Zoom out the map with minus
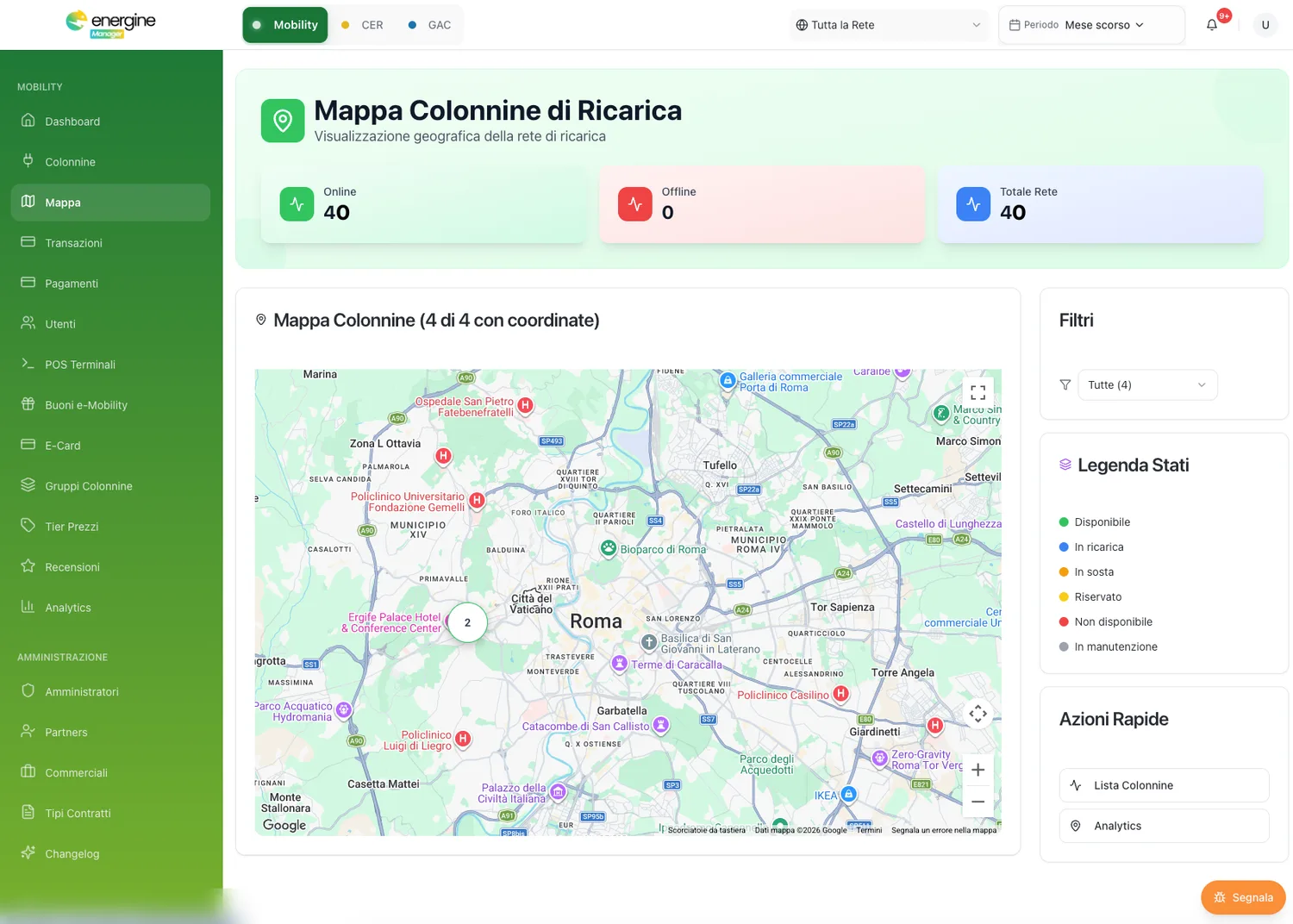 click(978, 802)
